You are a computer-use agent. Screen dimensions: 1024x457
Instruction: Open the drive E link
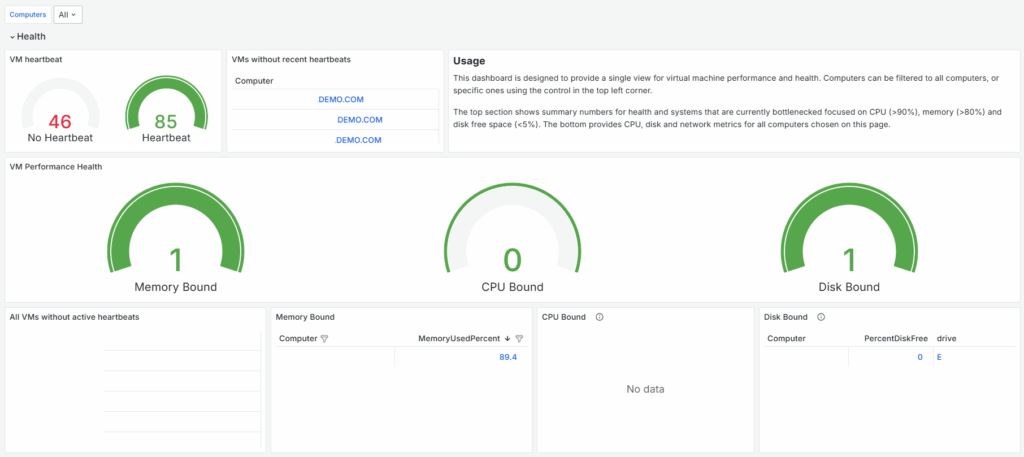point(940,357)
